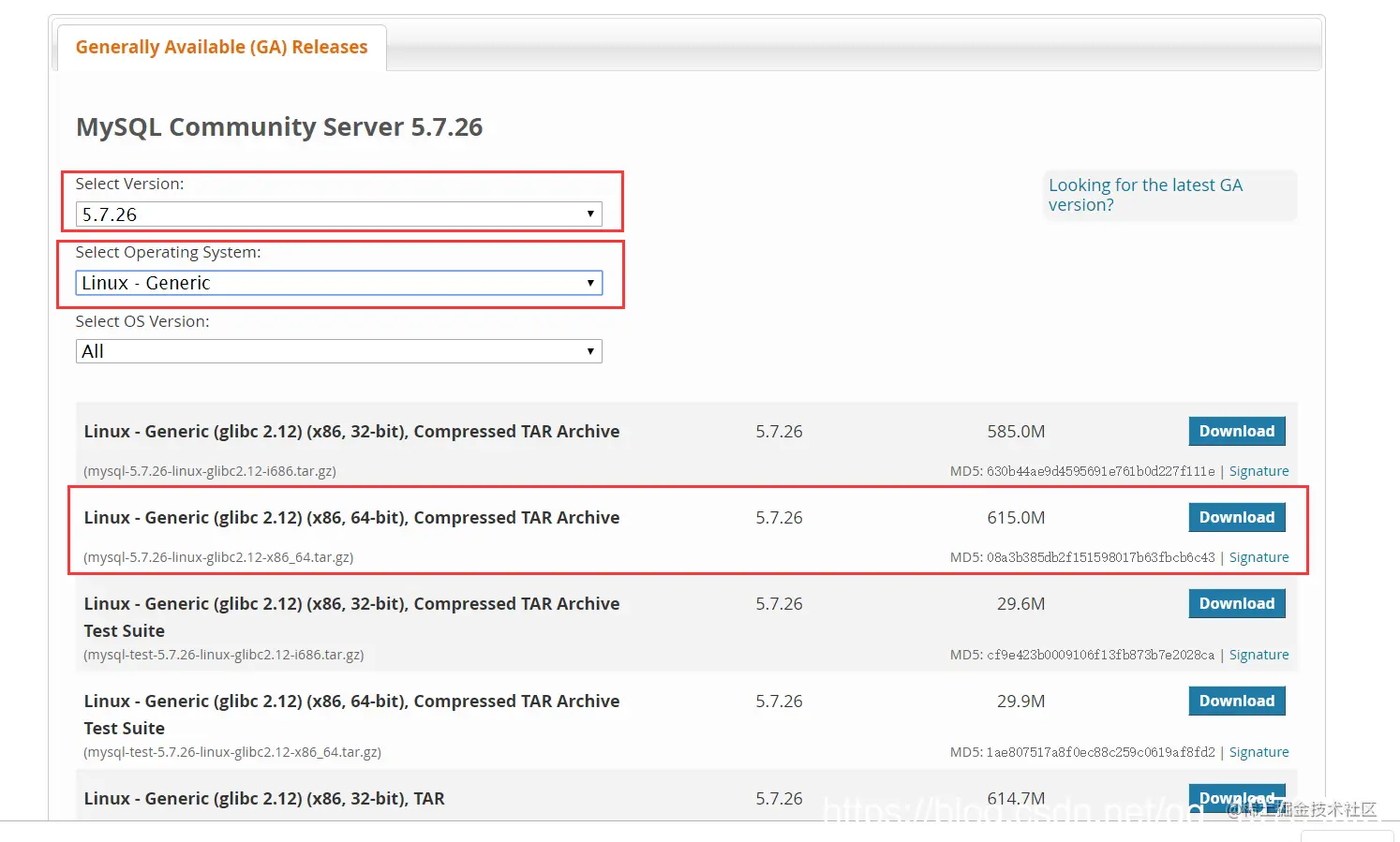Click the 'Looking for the latest GA version?' link

(1145, 195)
